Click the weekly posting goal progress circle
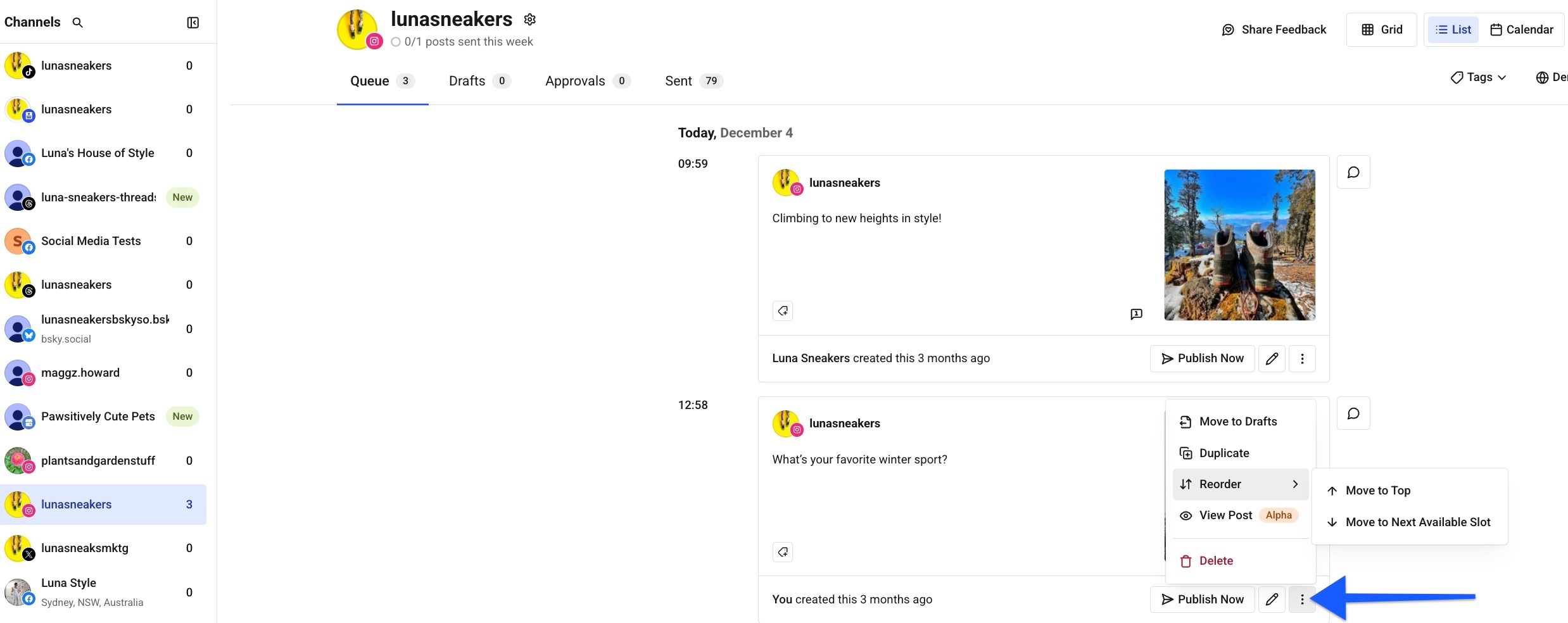The image size is (1568, 623). point(396,42)
